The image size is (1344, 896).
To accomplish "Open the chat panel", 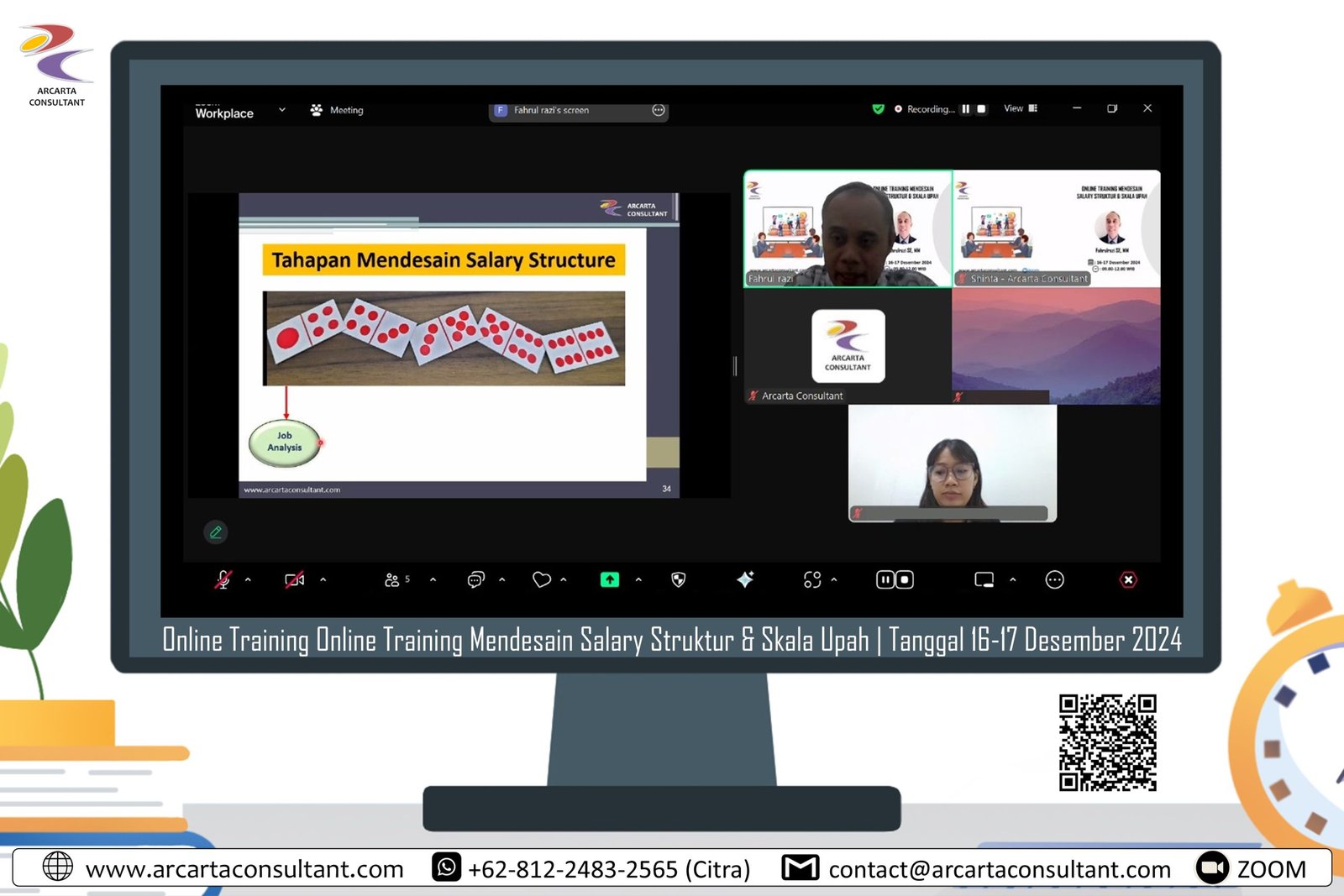I will (475, 579).
